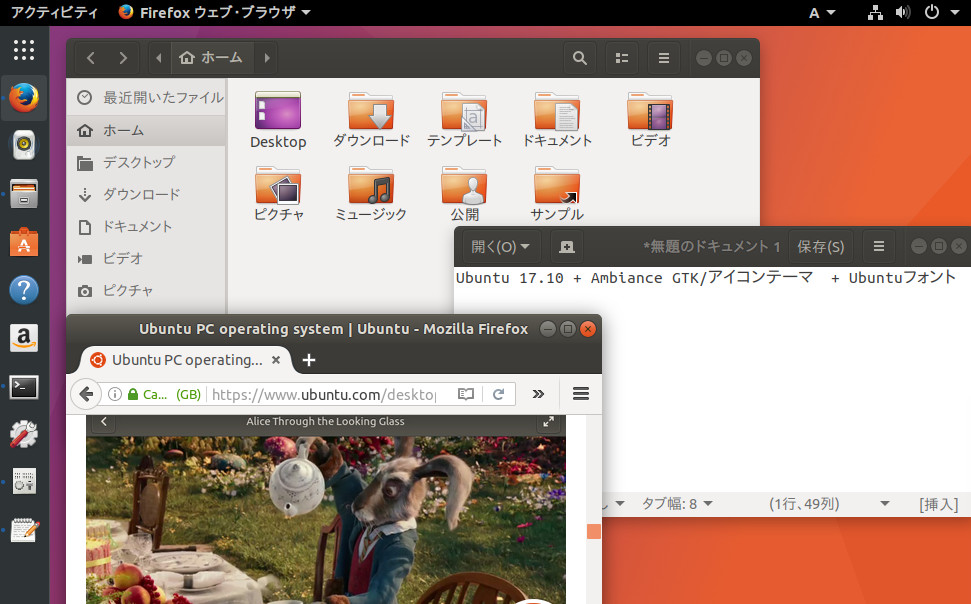
Task: Open the Firefox hamburger menu
Action: click(x=580, y=393)
